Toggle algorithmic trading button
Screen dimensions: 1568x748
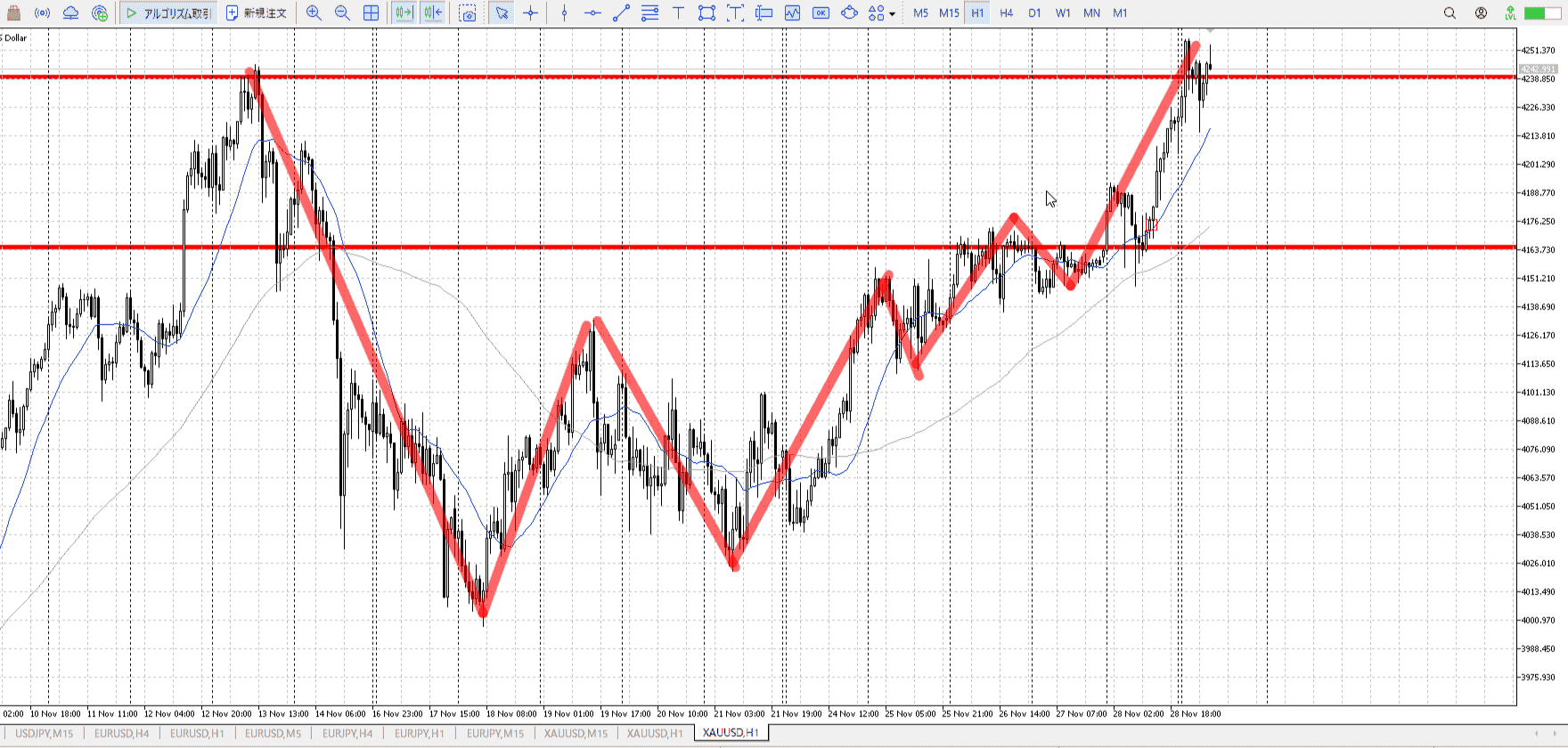point(168,13)
